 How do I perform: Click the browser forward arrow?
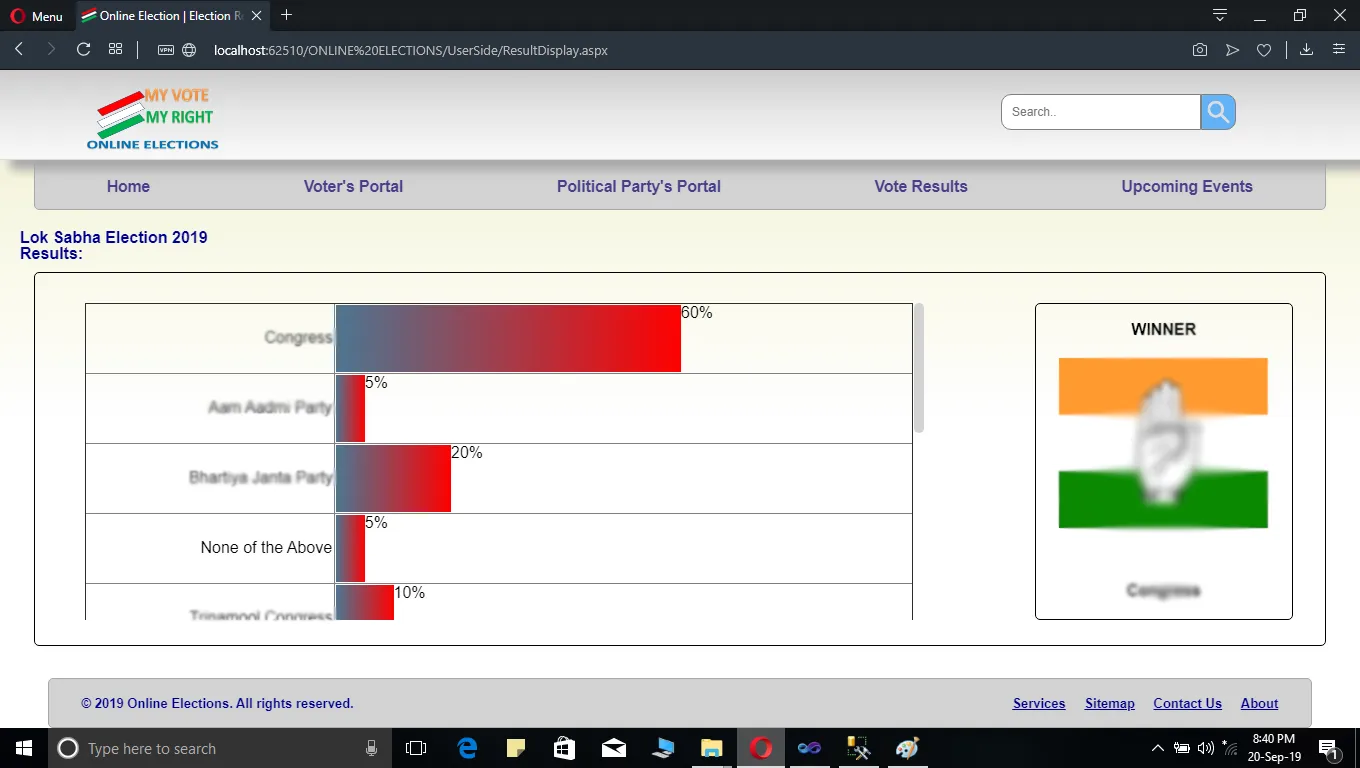pos(51,50)
